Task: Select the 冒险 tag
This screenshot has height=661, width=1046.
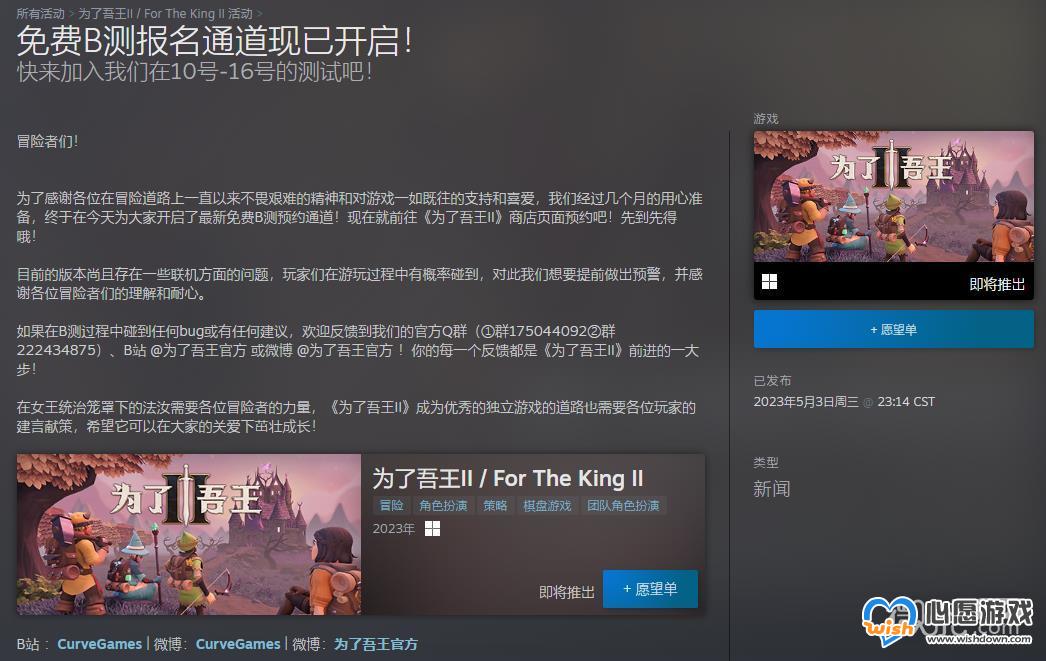Action: [x=392, y=506]
